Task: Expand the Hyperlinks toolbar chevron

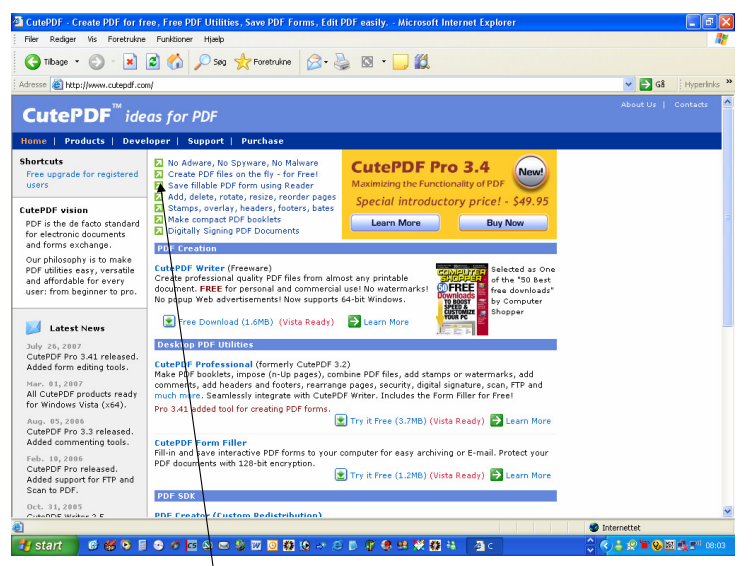Action: (729, 82)
